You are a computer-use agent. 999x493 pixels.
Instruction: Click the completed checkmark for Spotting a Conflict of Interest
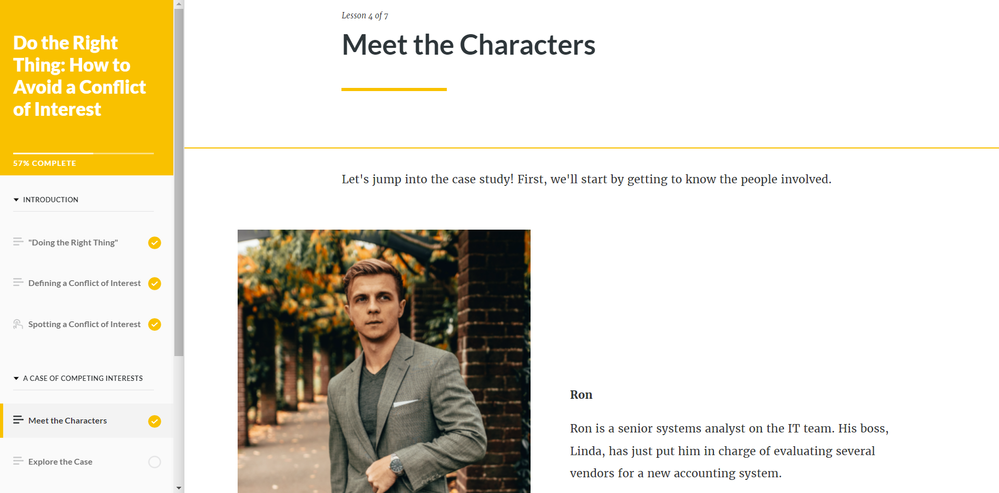(x=154, y=324)
